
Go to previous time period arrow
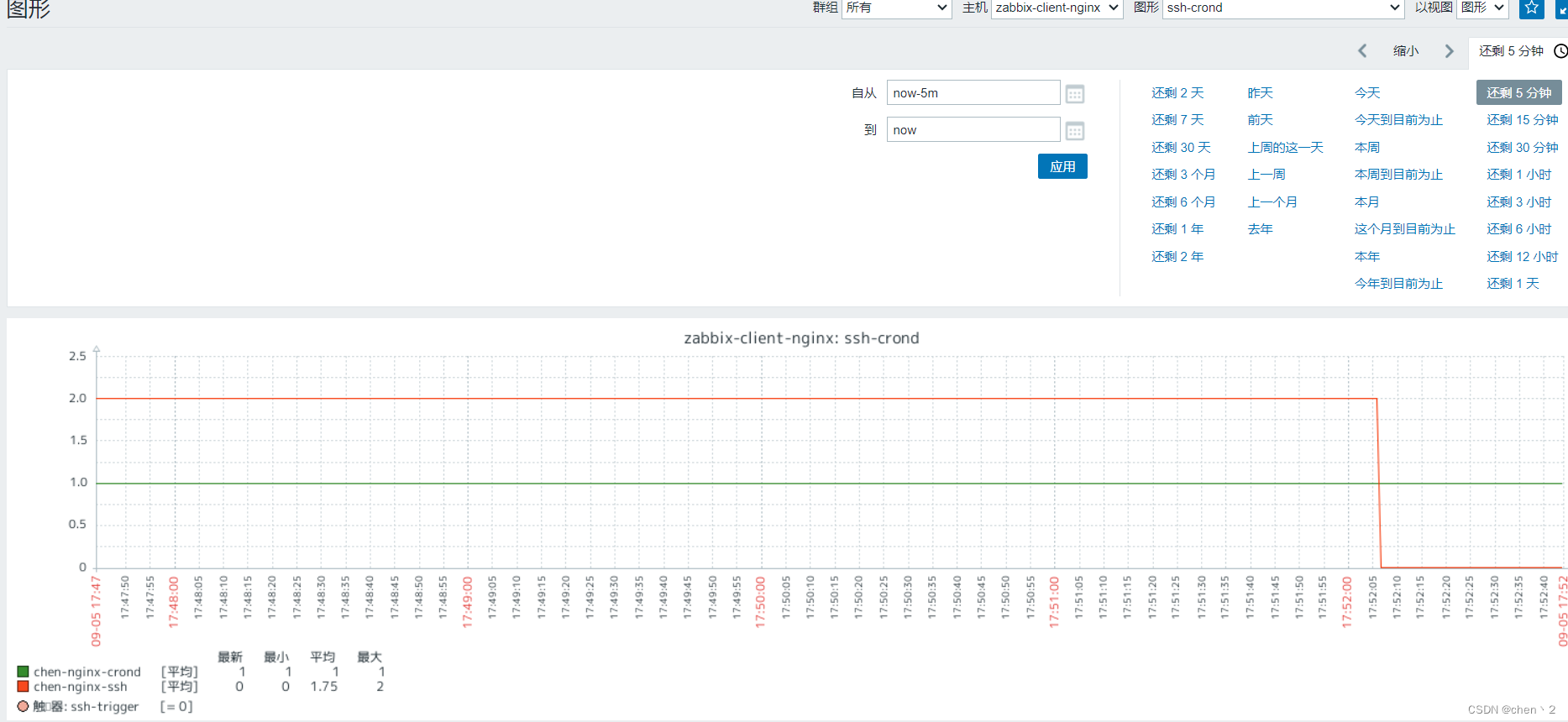click(1362, 51)
